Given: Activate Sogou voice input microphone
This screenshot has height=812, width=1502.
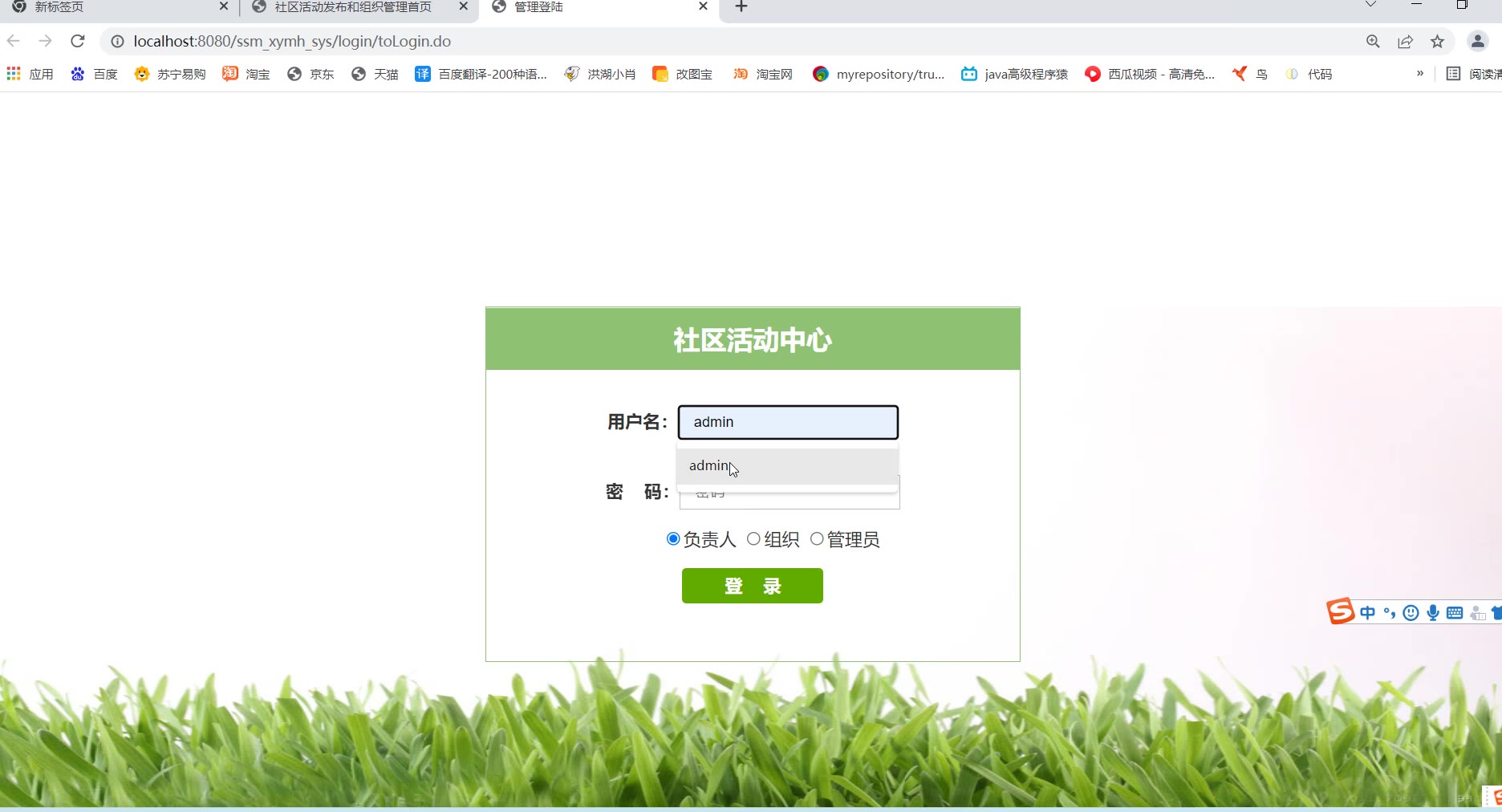Looking at the screenshot, I should pyautogui.click(x=1433, y=613).
